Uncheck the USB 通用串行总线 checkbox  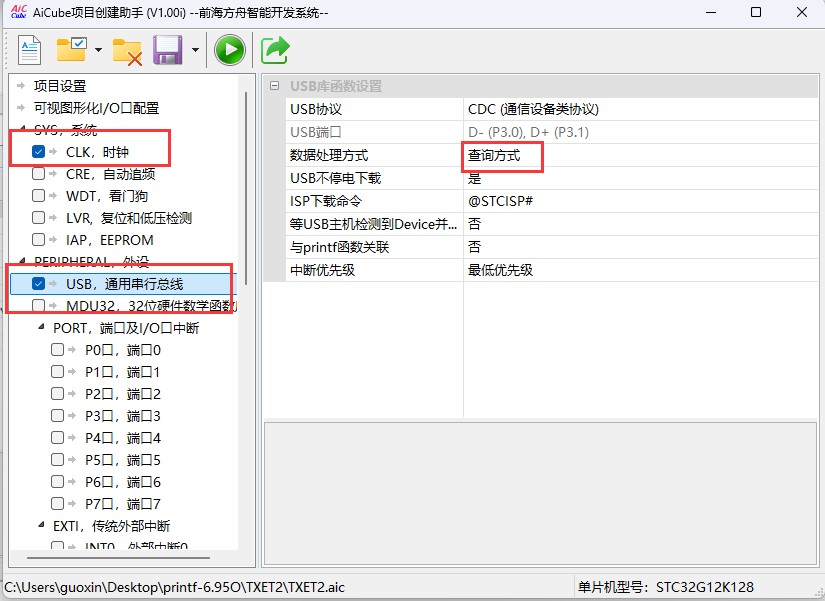tap(38, 284)
